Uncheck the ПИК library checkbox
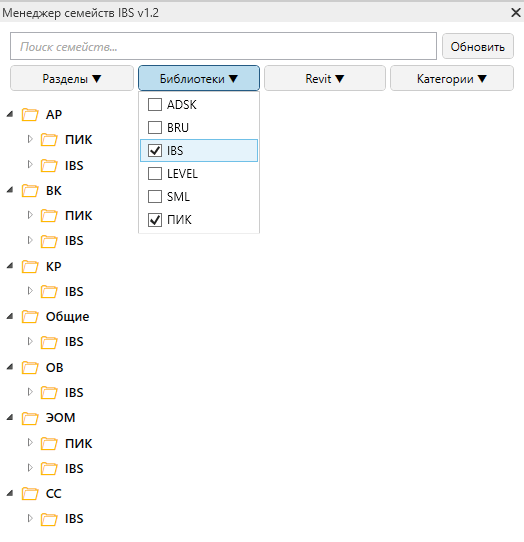Image resolution: width=524 pixels, height=542 pixels. click(x=155, y=219)
